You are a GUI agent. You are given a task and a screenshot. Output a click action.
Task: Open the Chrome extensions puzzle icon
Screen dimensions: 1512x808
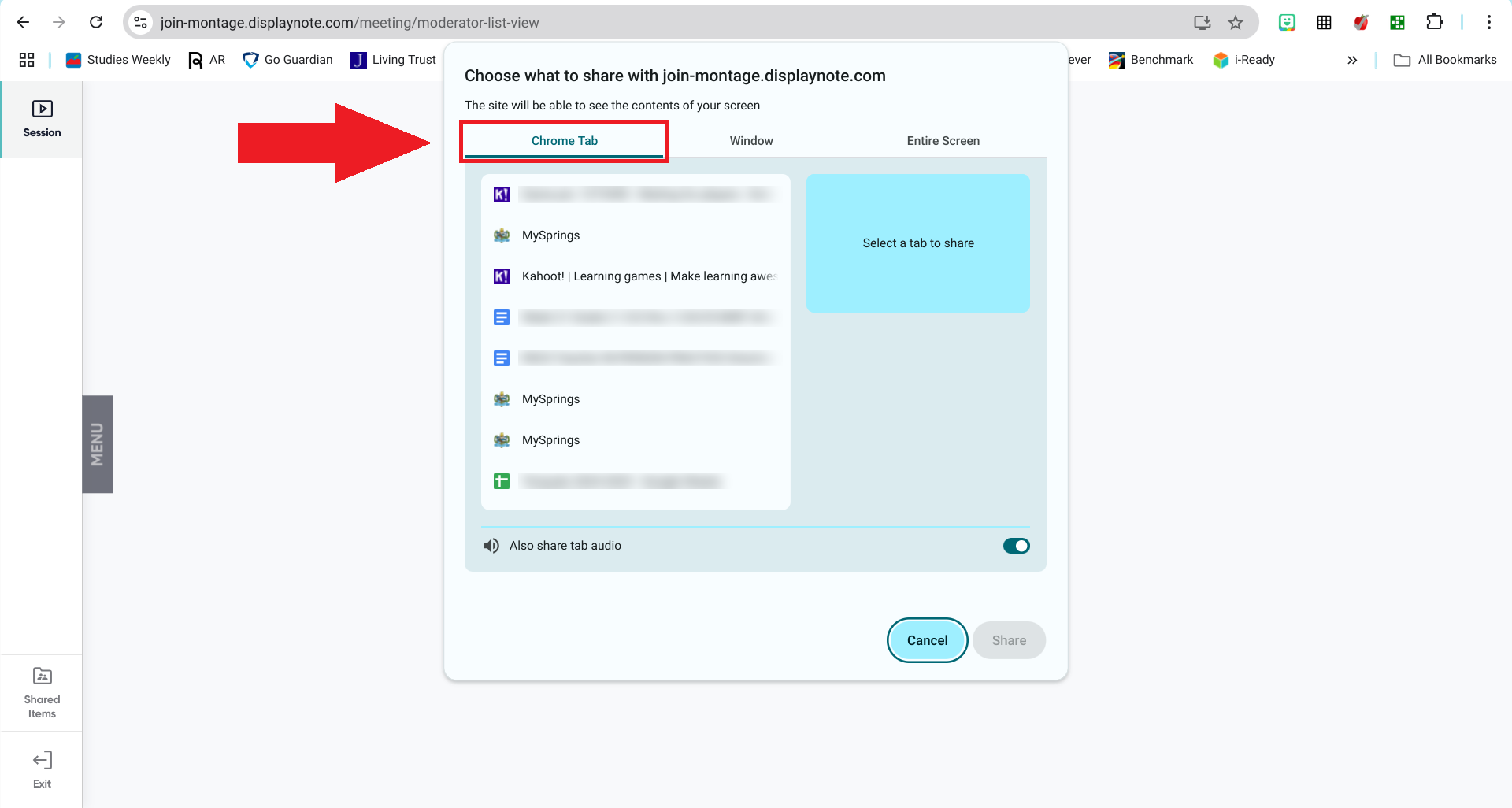point(1434,22)
